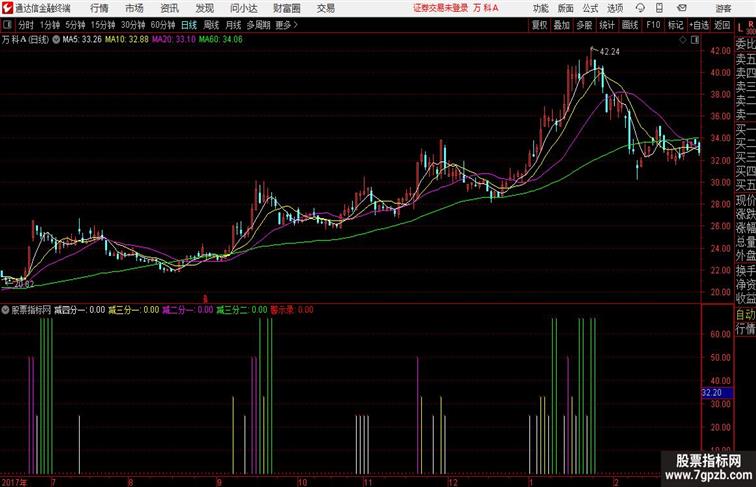Viewport: 756px width, 487px height.
Task: Switch to the 分时 chart tab
Action: pyautogui.click(x=26, y=25)
